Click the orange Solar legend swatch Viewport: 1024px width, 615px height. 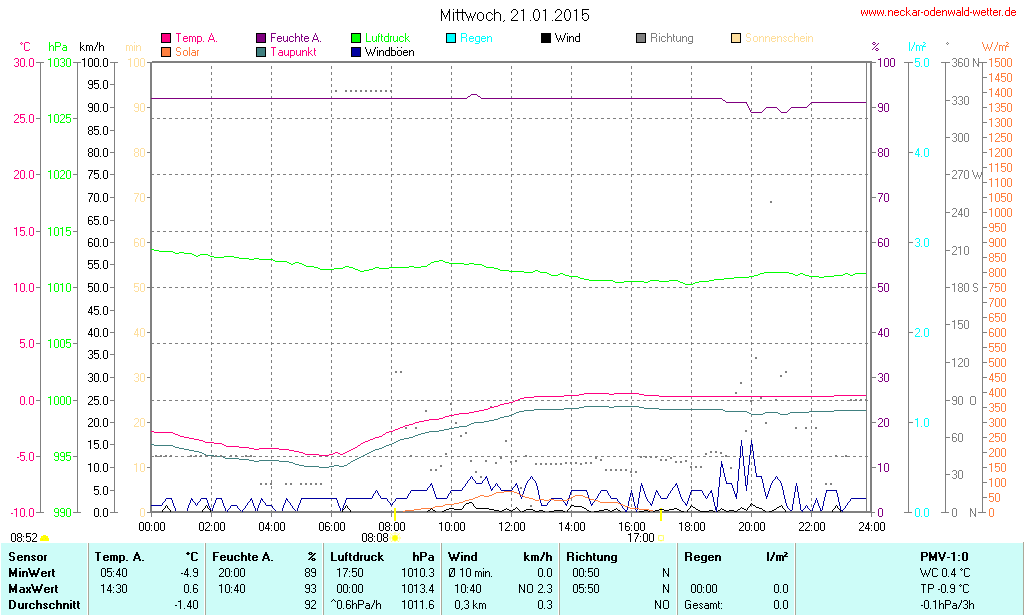166,51
